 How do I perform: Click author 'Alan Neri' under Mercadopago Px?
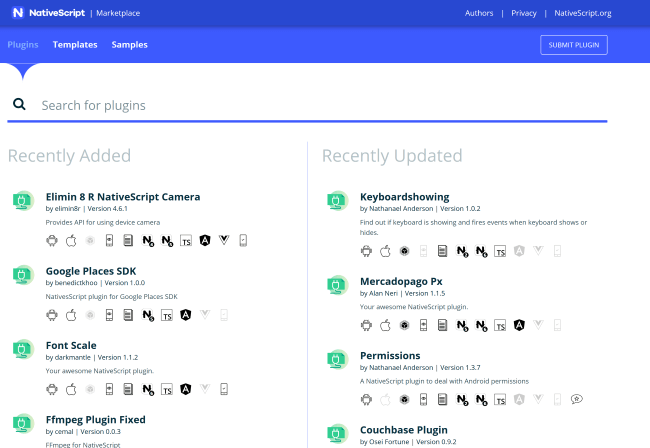383,293
